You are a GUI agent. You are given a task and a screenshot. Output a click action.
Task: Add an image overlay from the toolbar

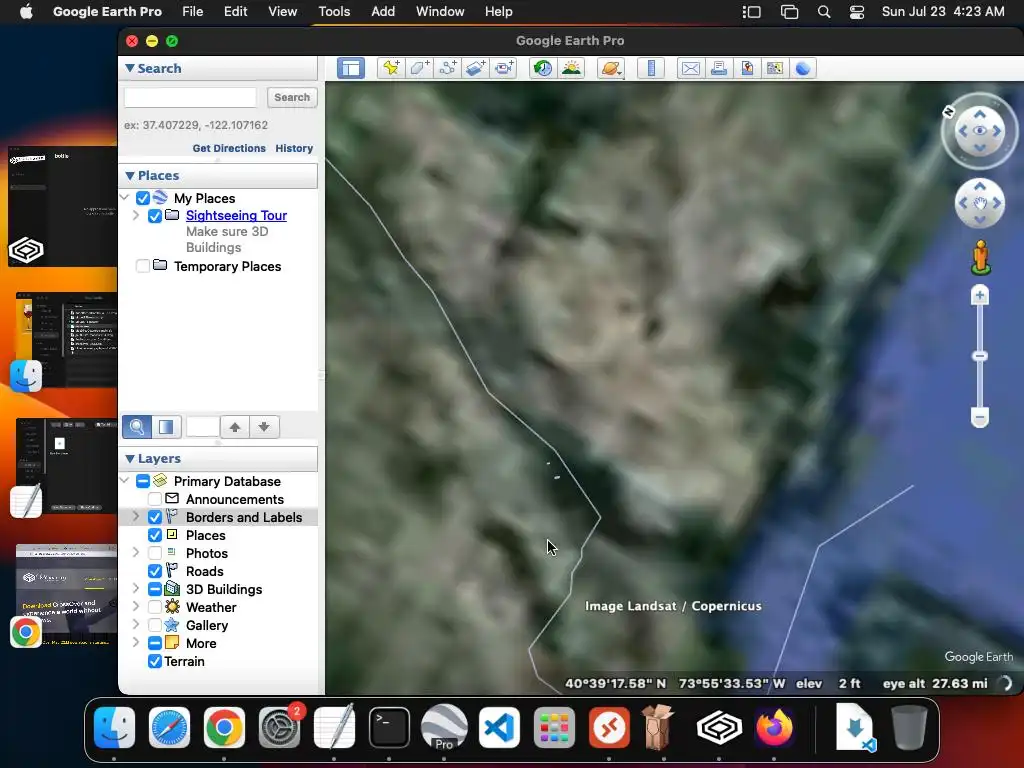pyautogui.click(x=475, y=68)
